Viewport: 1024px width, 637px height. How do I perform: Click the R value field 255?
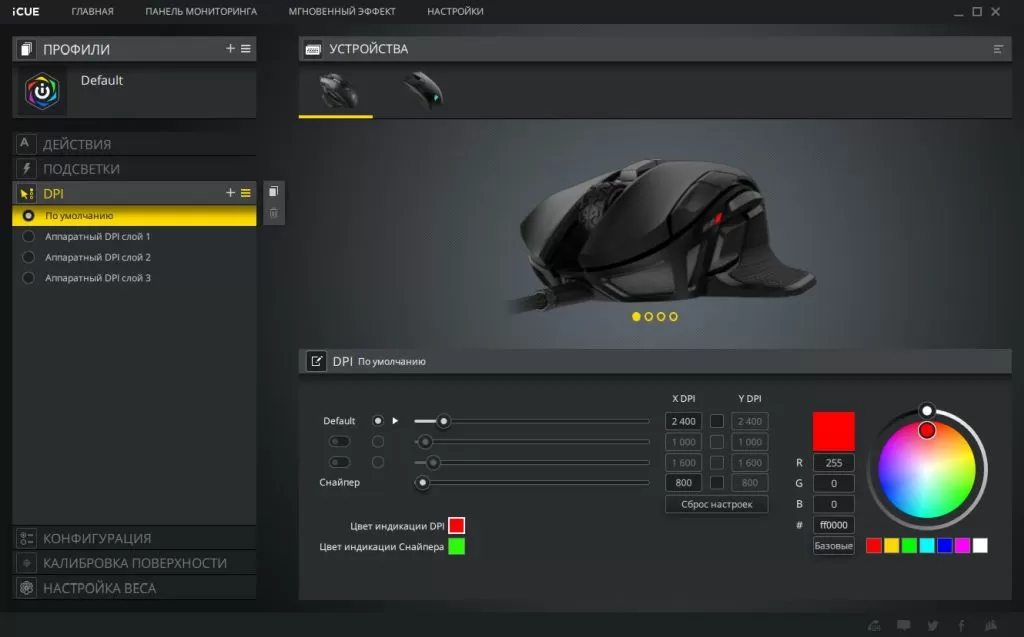pyautogui.click(x=833, y=463)
